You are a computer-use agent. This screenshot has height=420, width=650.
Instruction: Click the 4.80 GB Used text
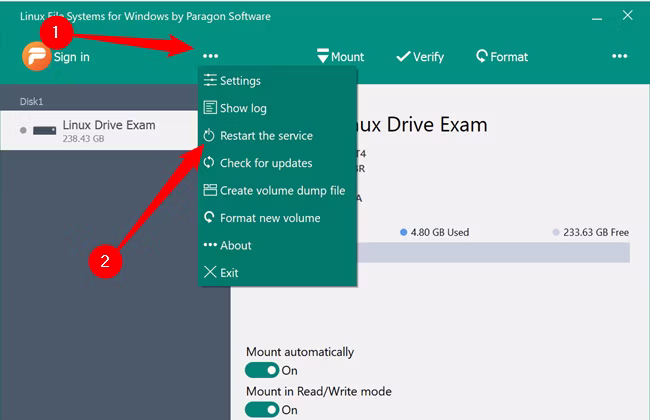(440, 232)
